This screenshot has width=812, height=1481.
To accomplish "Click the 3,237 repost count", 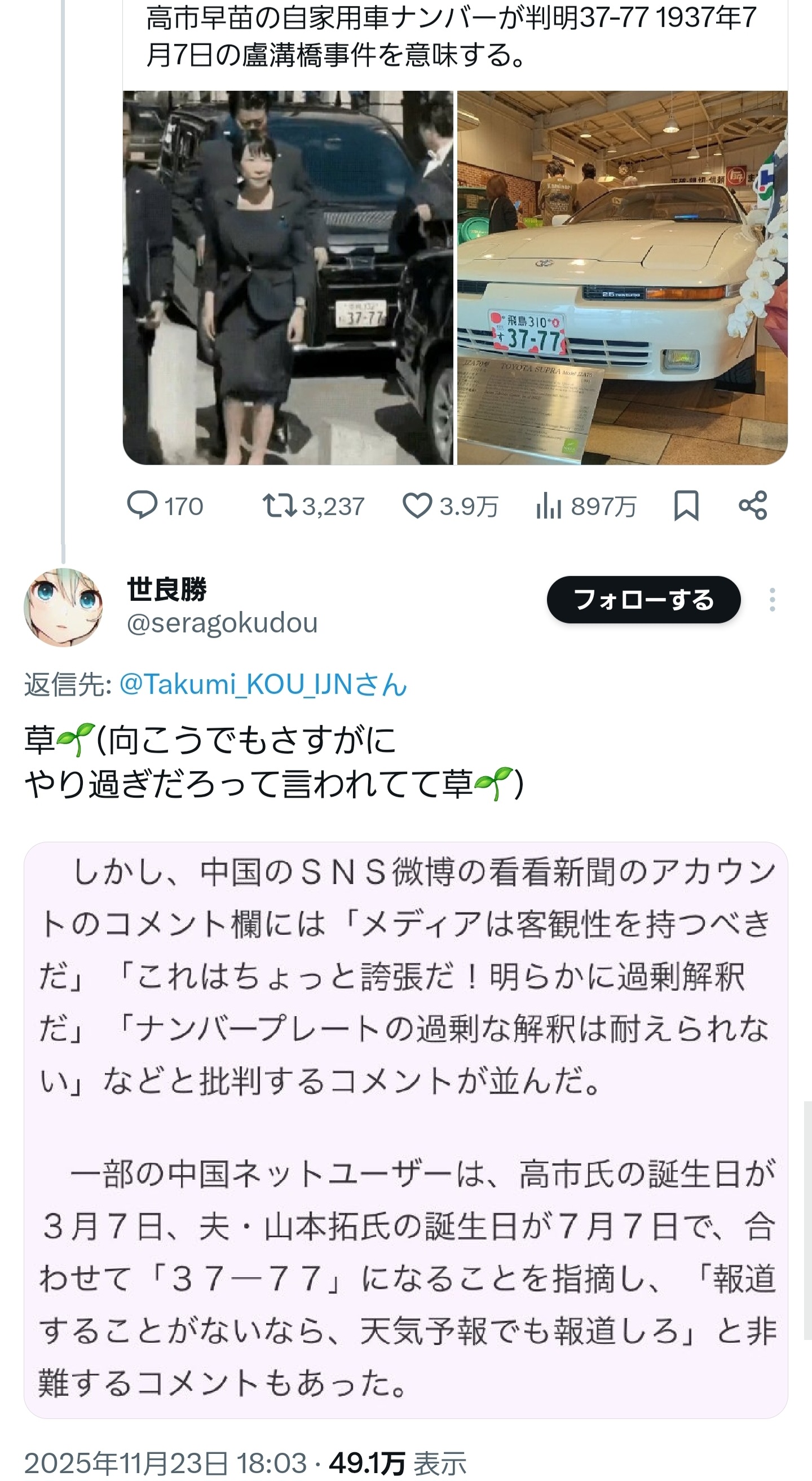I will (x=333, y=507).
